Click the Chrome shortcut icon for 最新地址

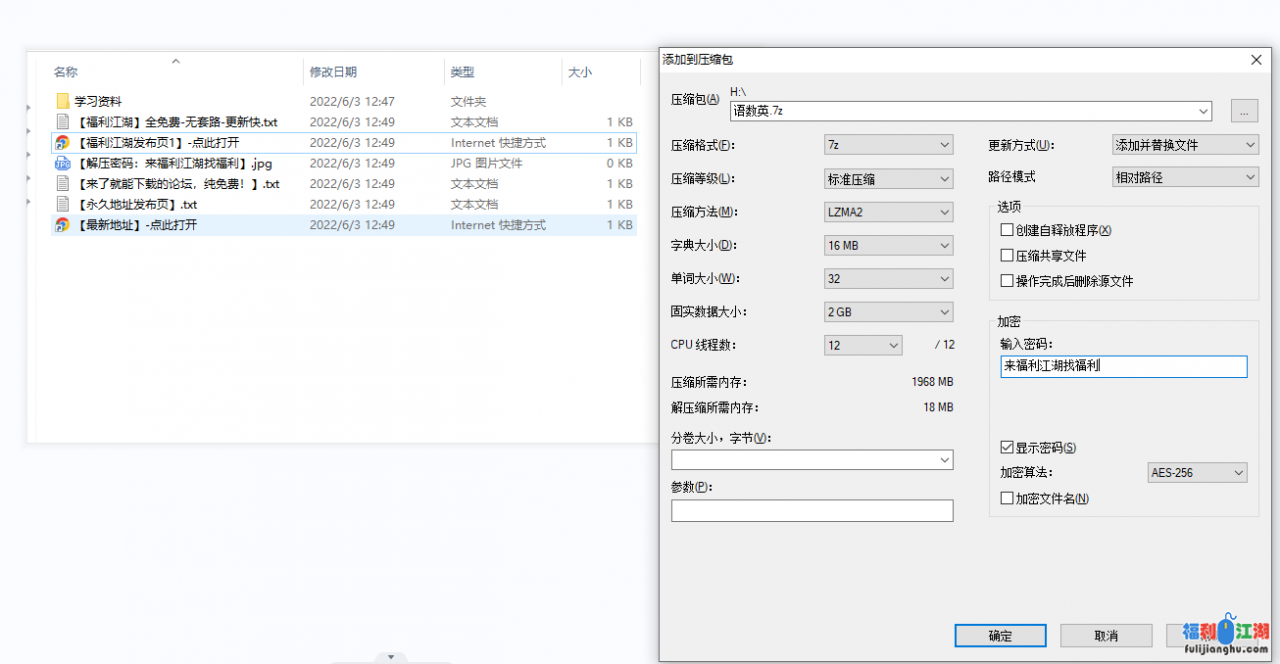[62, 225]
